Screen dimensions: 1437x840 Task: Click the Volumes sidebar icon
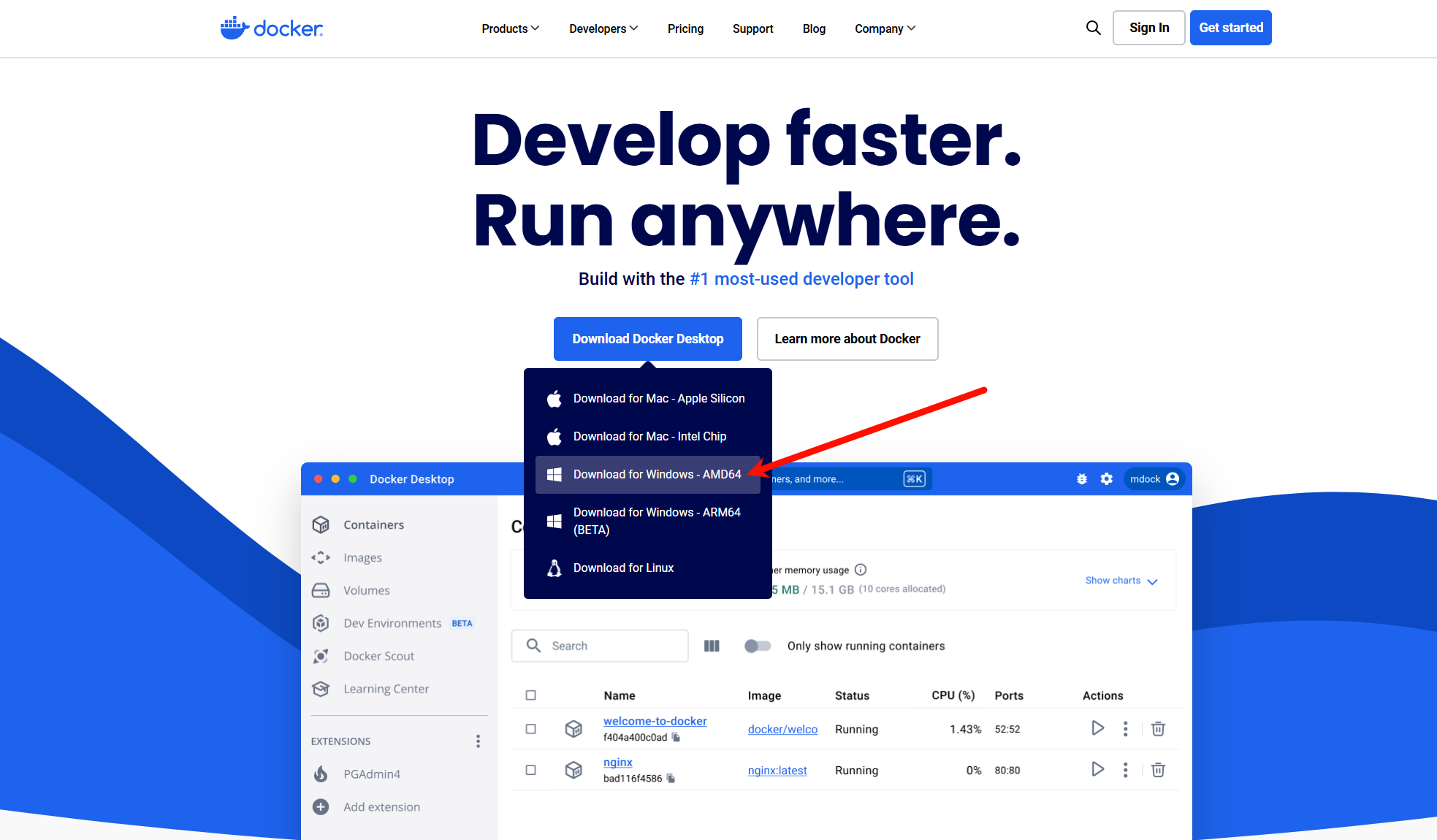(321, 590)
